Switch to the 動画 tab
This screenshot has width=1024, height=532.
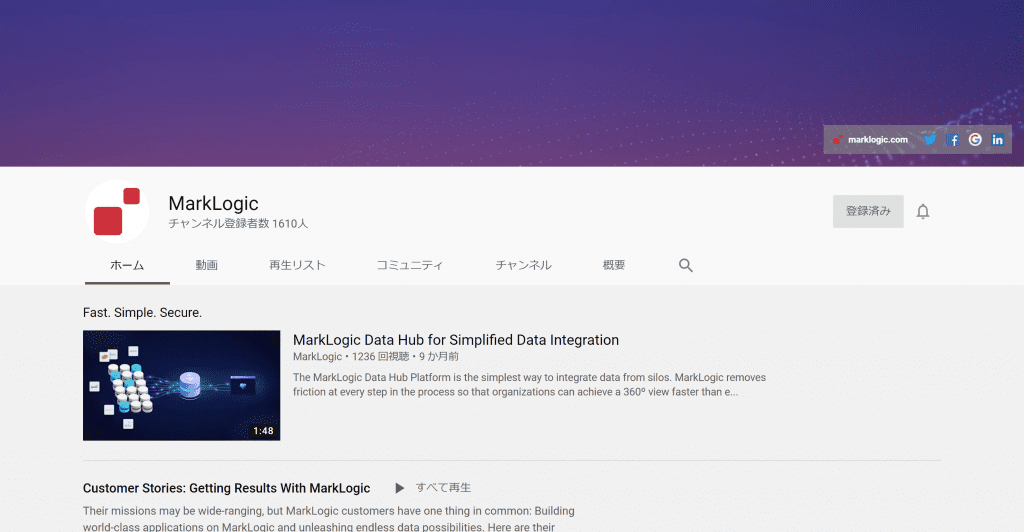click(x=206, y=265)
